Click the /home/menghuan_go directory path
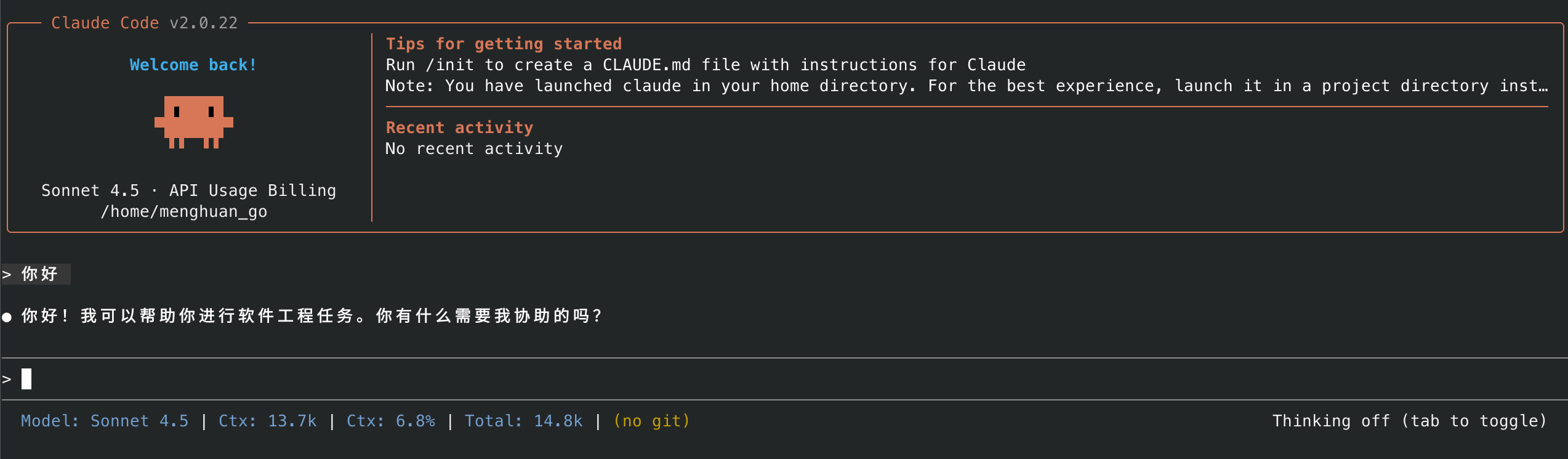 [x=184, y=211]
